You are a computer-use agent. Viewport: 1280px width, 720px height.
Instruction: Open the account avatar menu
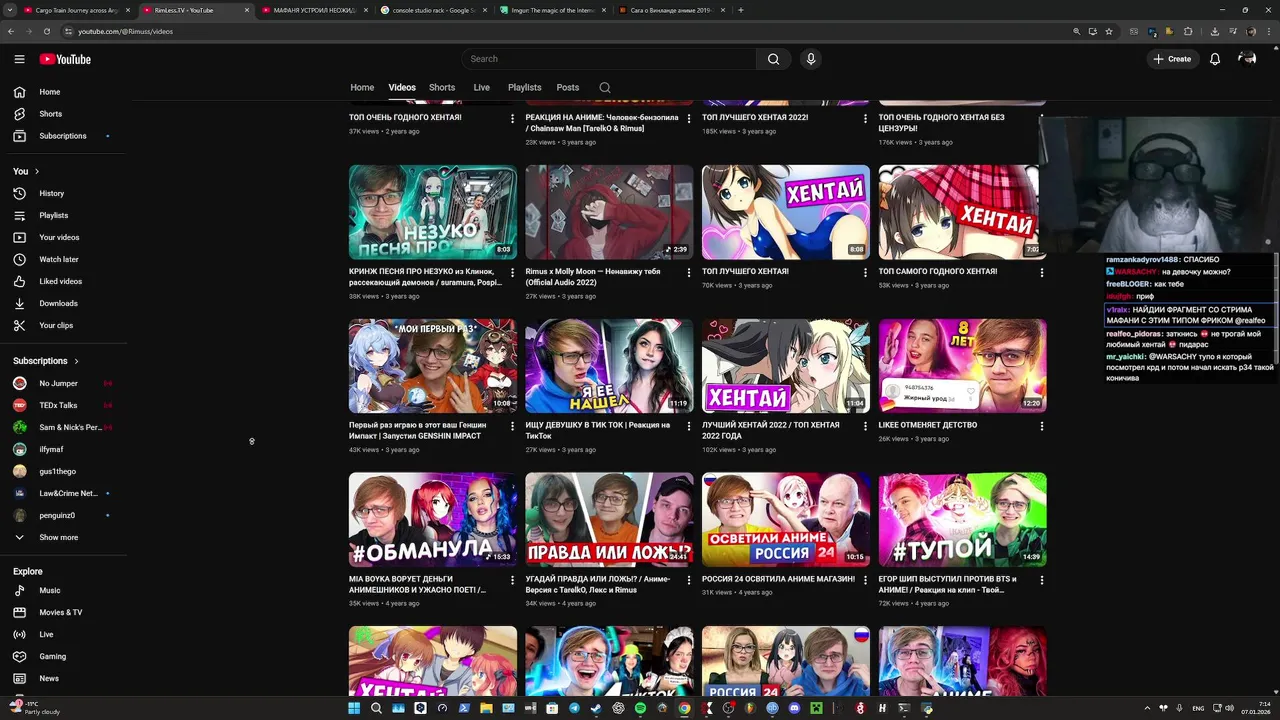coord(1247,59)
